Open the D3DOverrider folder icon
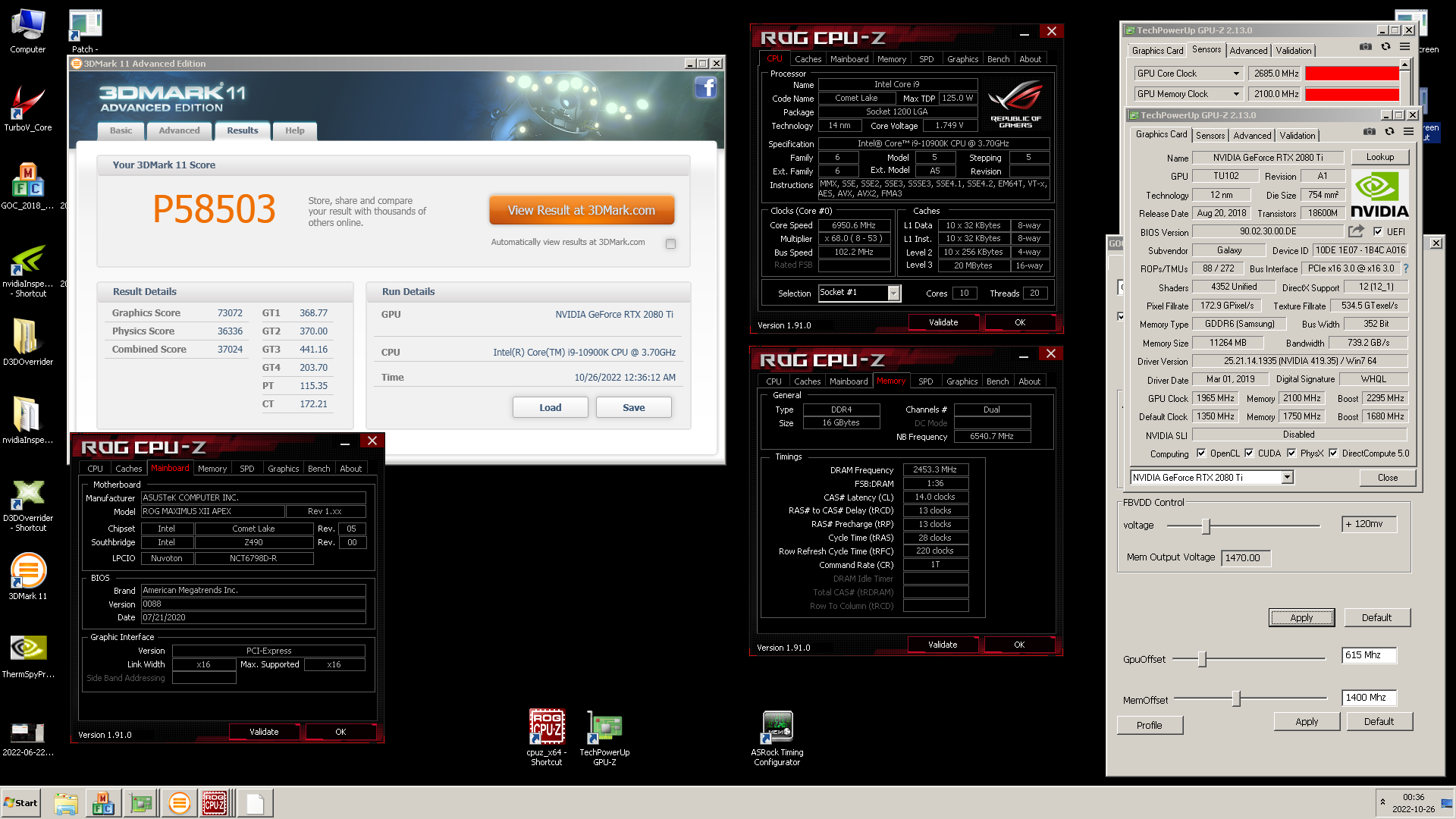This screenshot has height=819, width=1456. 27,341
